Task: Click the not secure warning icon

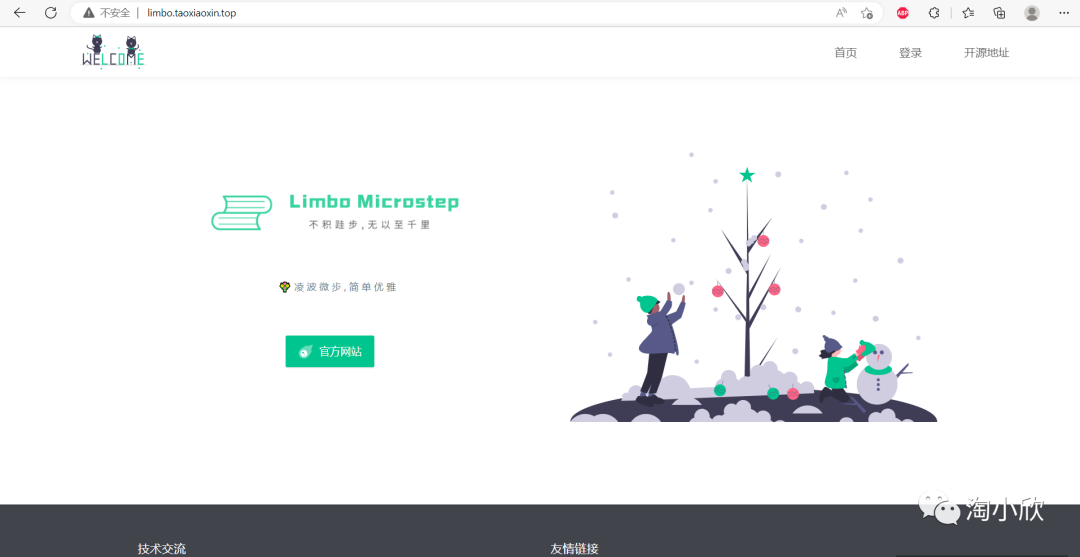Action: [x=89, y=12]
